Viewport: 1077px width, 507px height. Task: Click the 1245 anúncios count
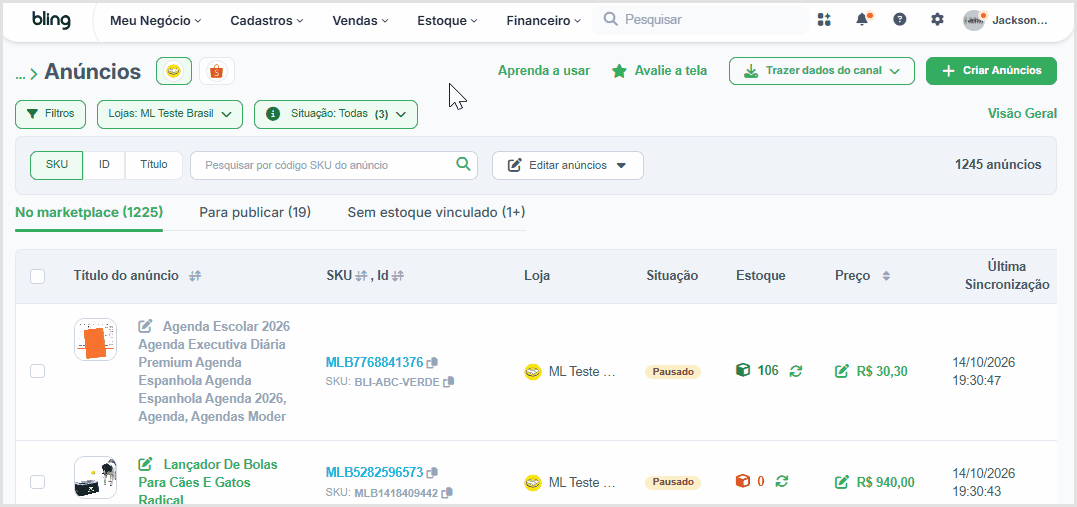[997, 165]
